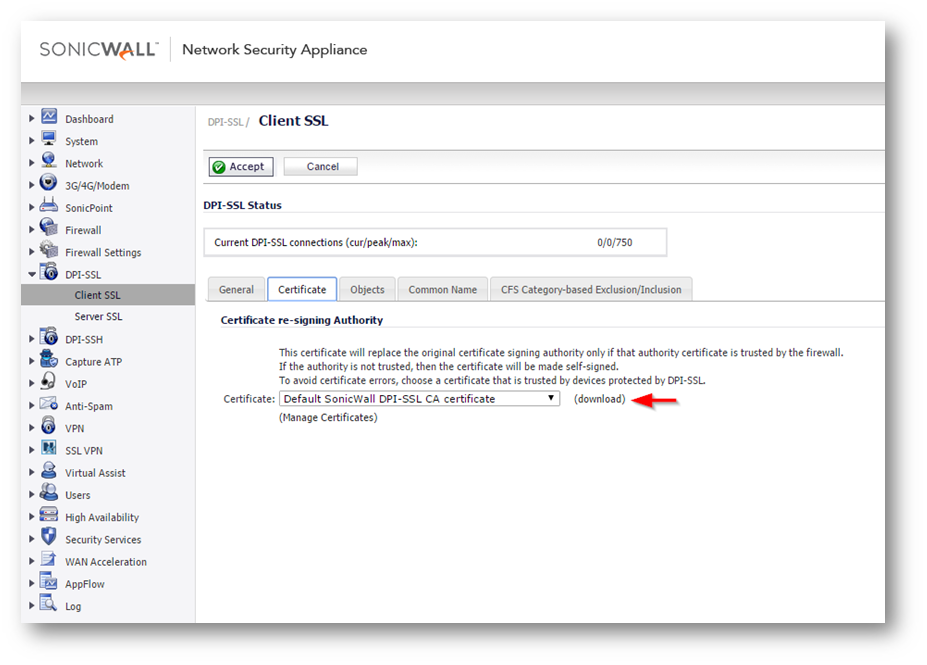
Task: Click the Capture ATP icon
Action: (x=49, y=360)
